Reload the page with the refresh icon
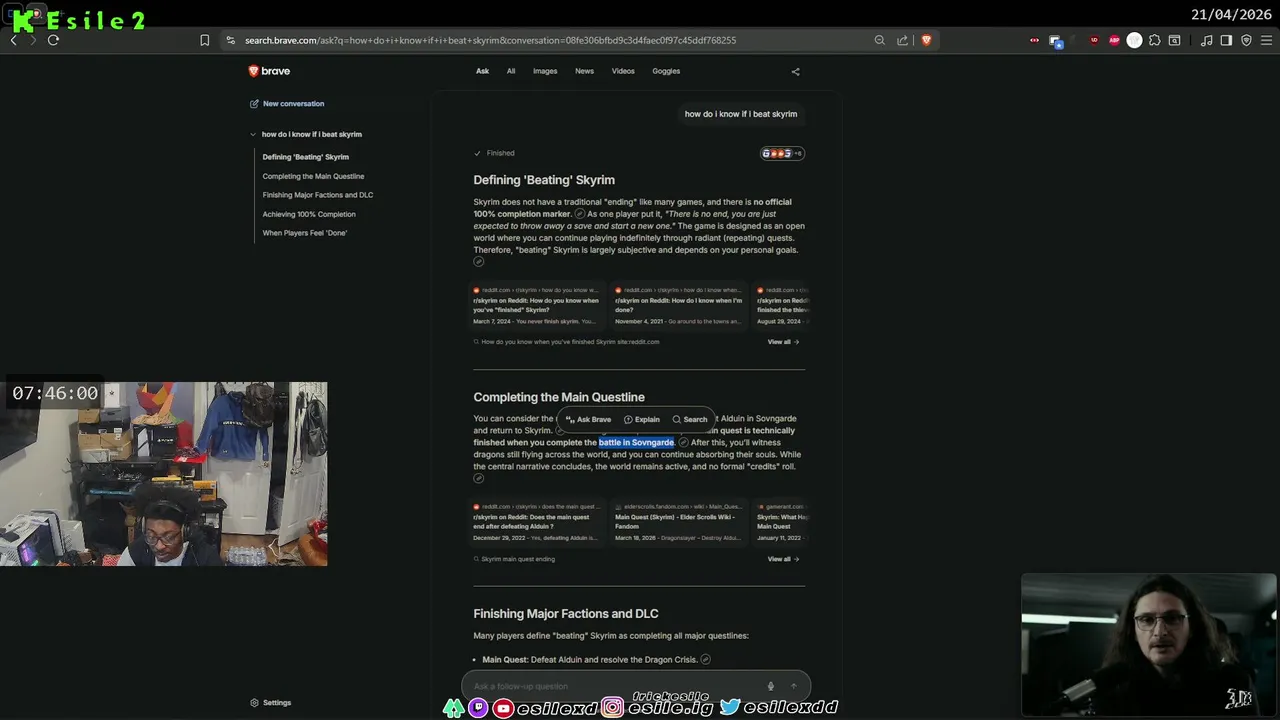The image size is (1280, 720). (x=53, y=40)
